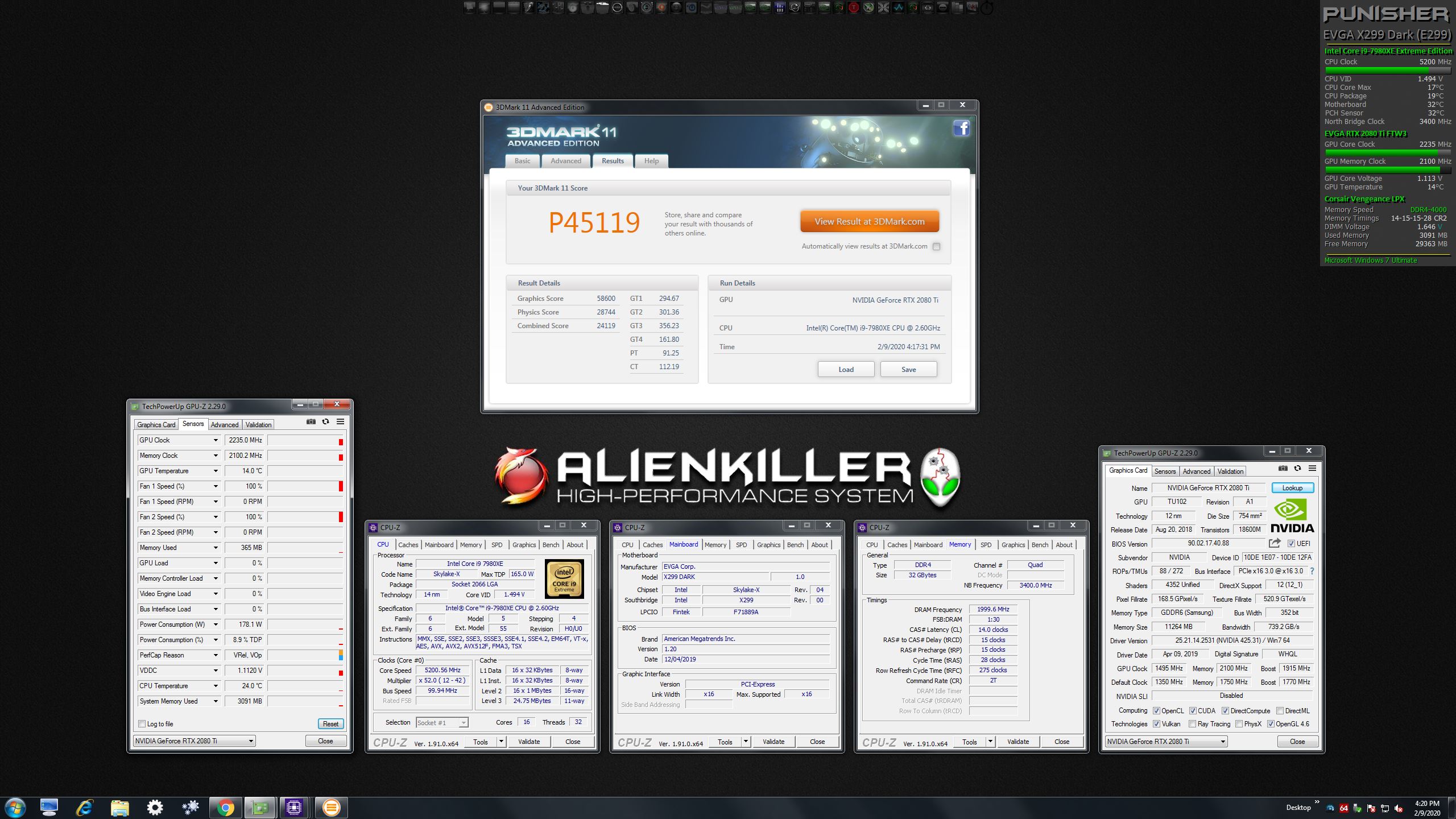Toggle the Ray Tracing checkbox
The height and width of the screenshot is (819, 1456).
pyautogui.click(x=1192, y=724)
